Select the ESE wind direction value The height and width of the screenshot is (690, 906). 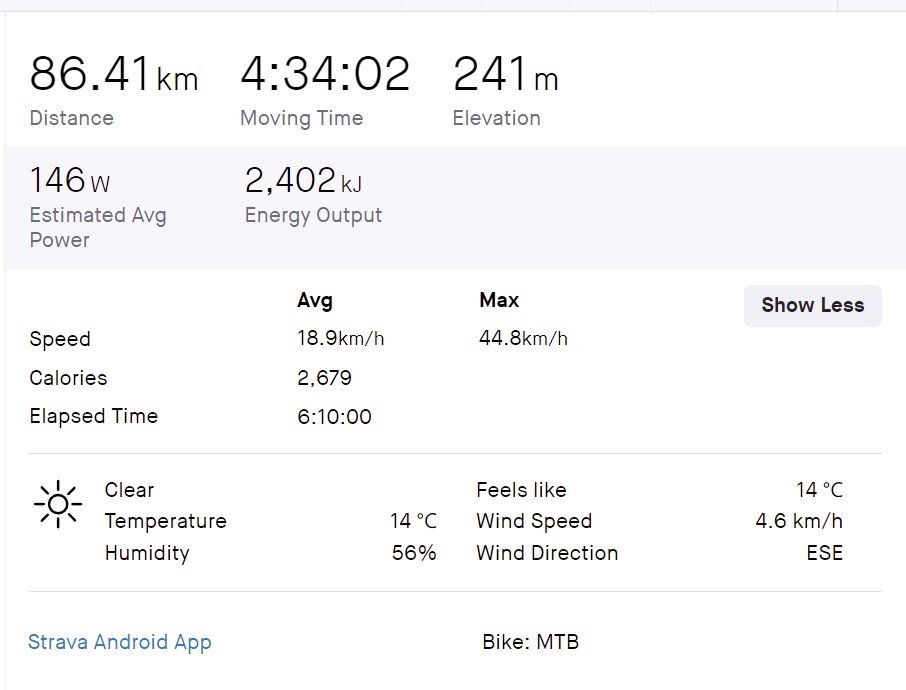pyautogui.click(x=824, y=553)
